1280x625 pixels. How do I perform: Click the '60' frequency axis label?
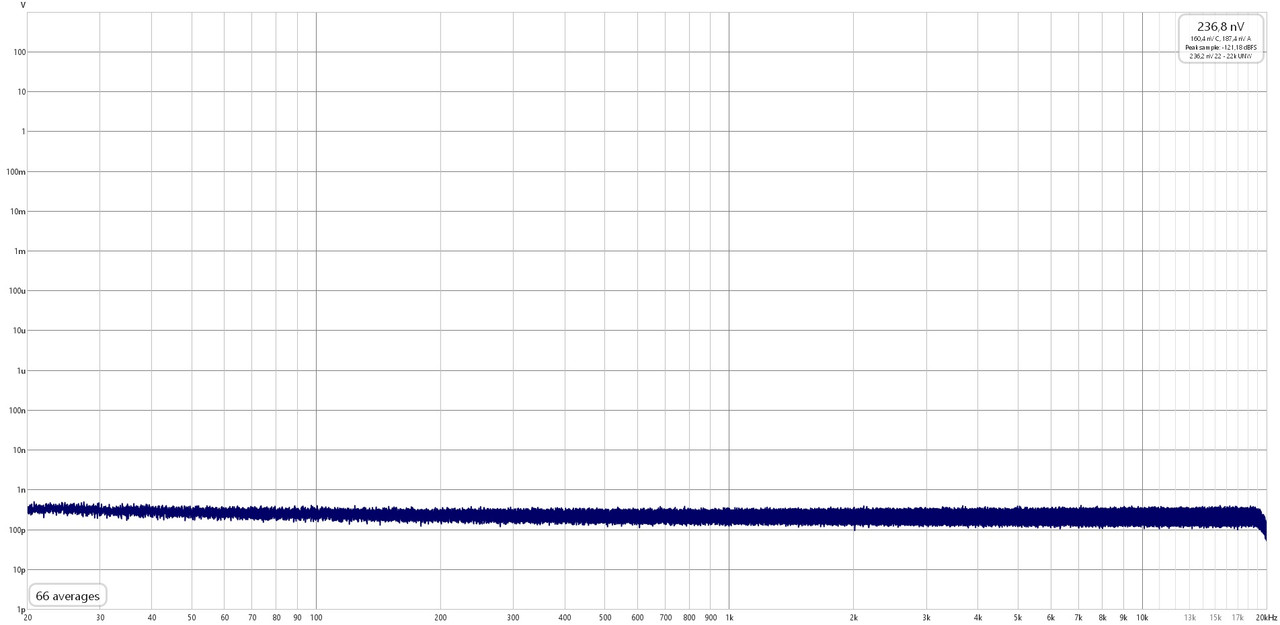click(x=225, y=618)
